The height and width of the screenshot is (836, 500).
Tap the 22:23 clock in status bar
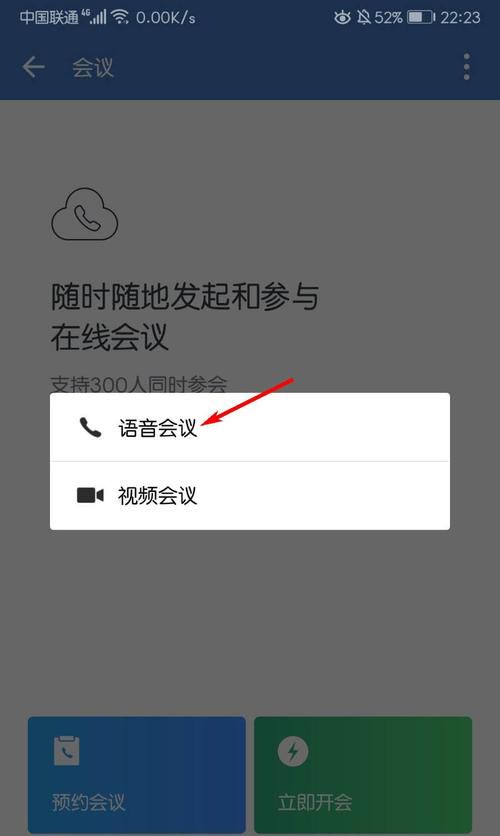point(460,18)
